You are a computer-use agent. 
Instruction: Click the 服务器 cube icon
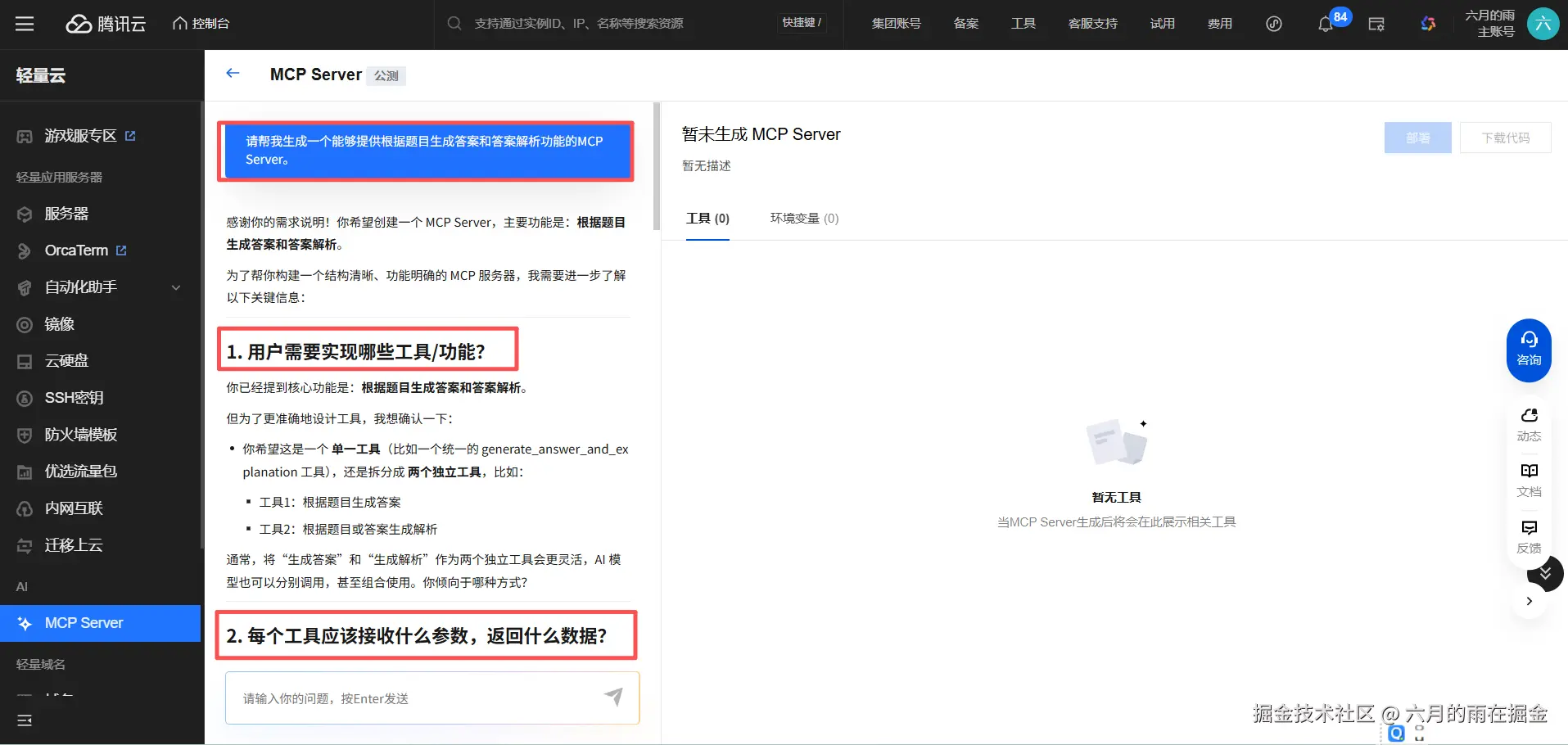(25, 214)
